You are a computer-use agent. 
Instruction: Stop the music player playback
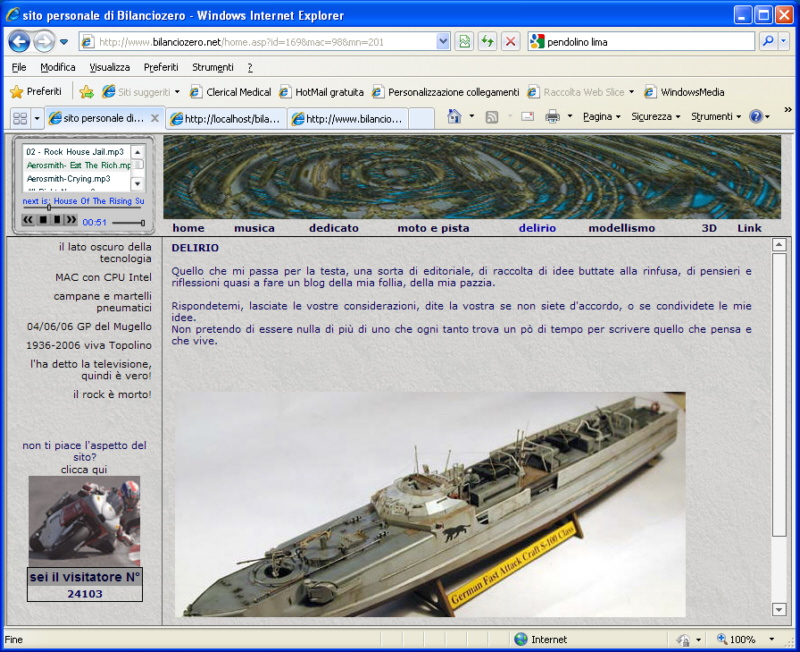[x=43, y=220]
